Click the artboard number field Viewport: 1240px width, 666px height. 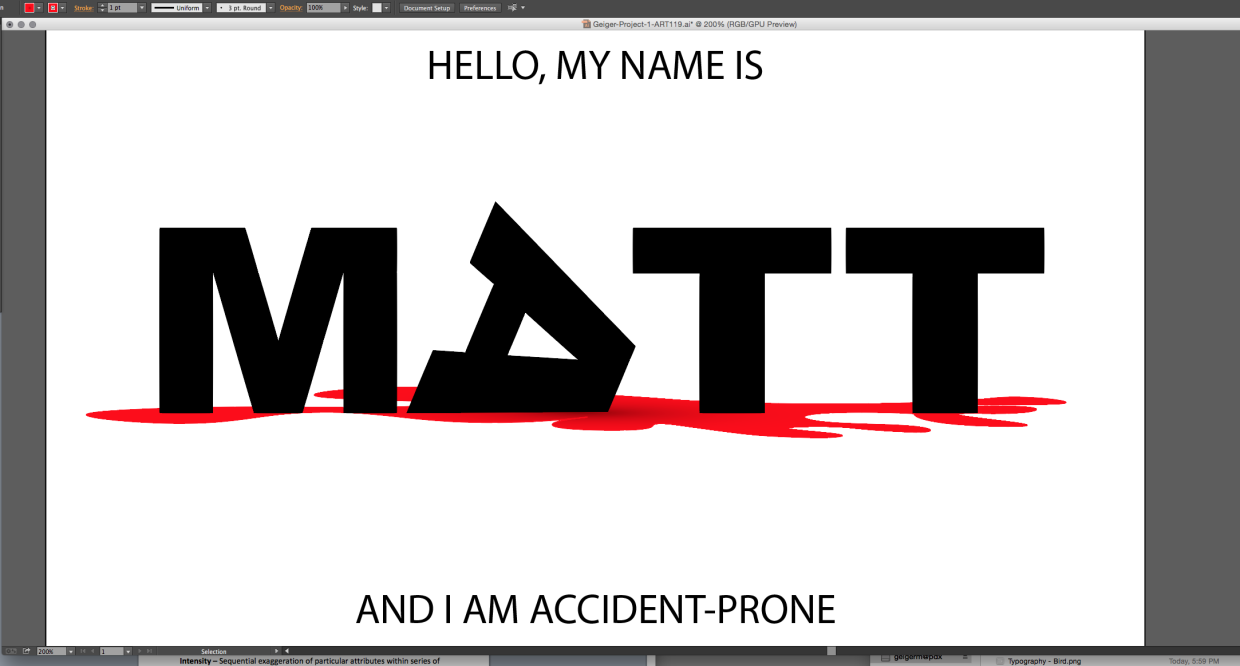111,651
